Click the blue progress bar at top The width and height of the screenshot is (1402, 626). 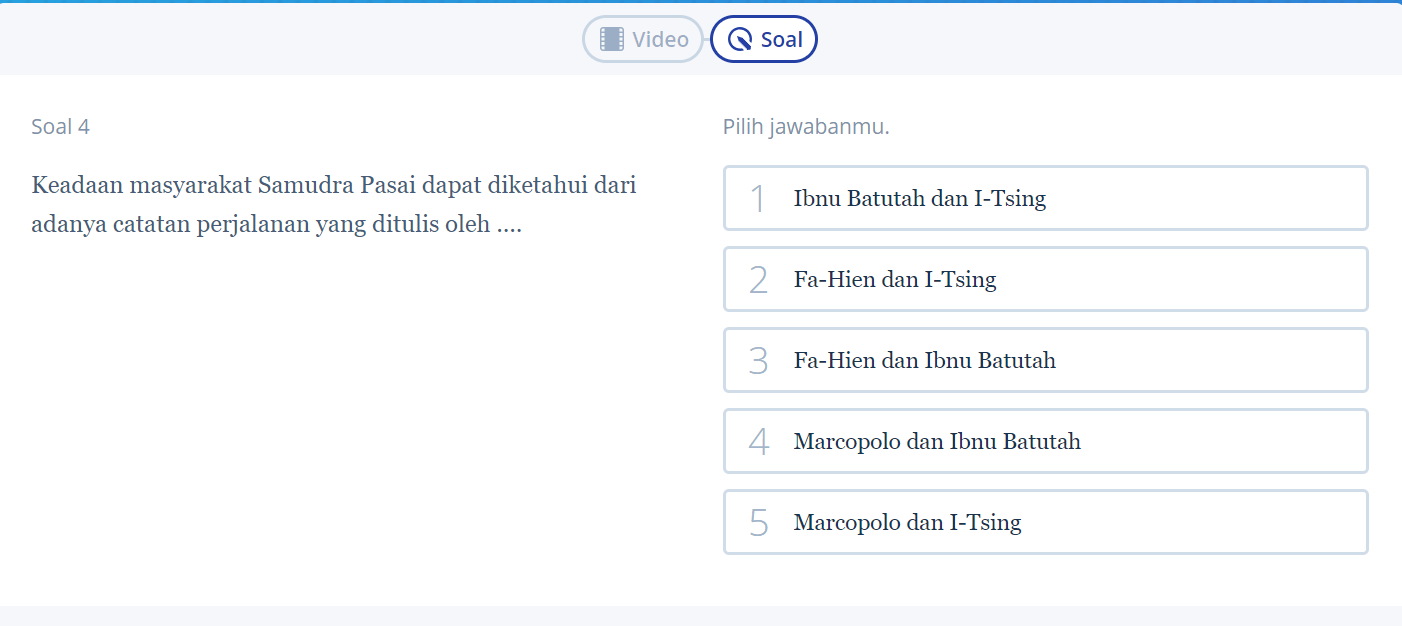[x=701, y=2]
